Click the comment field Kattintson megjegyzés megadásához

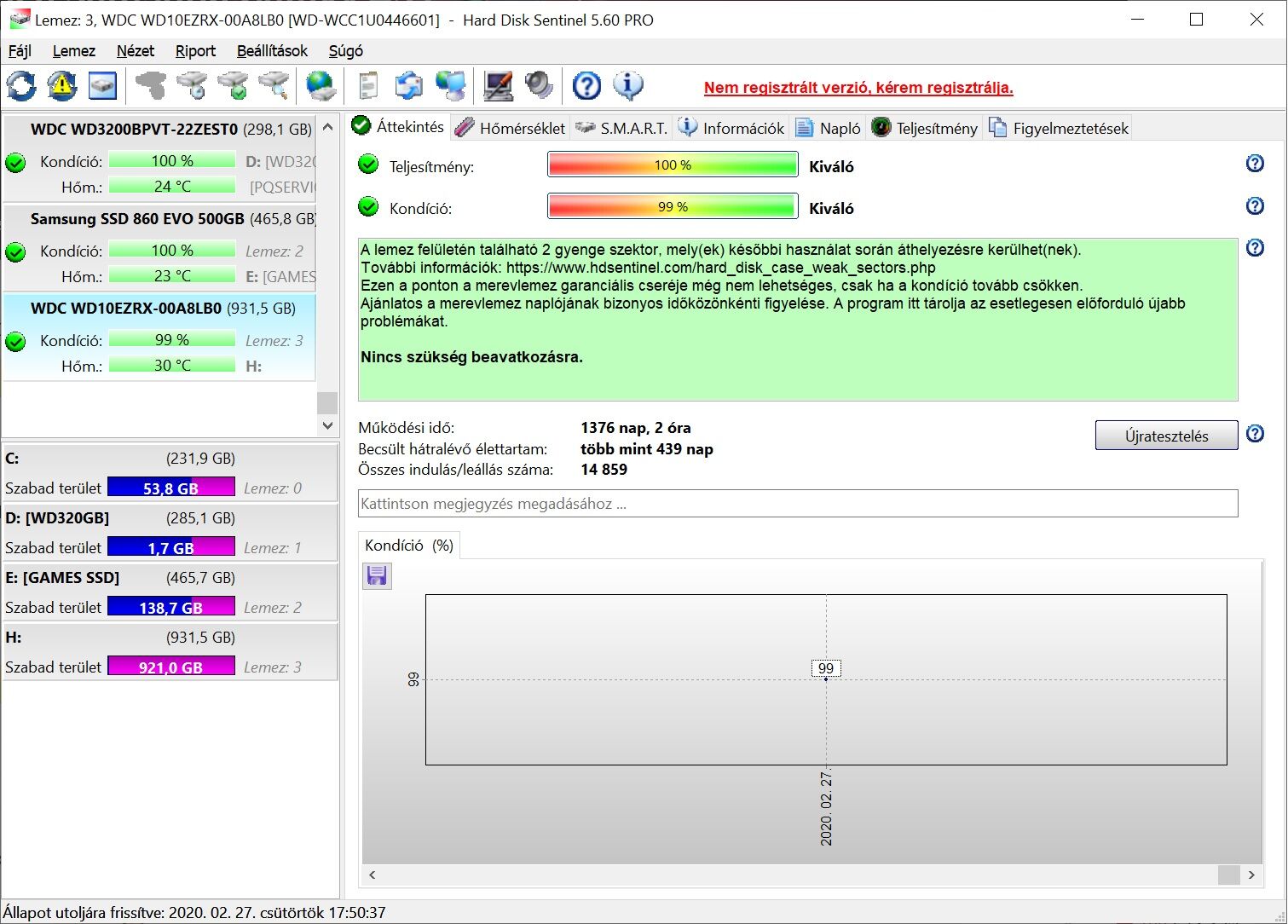(798, 504)
